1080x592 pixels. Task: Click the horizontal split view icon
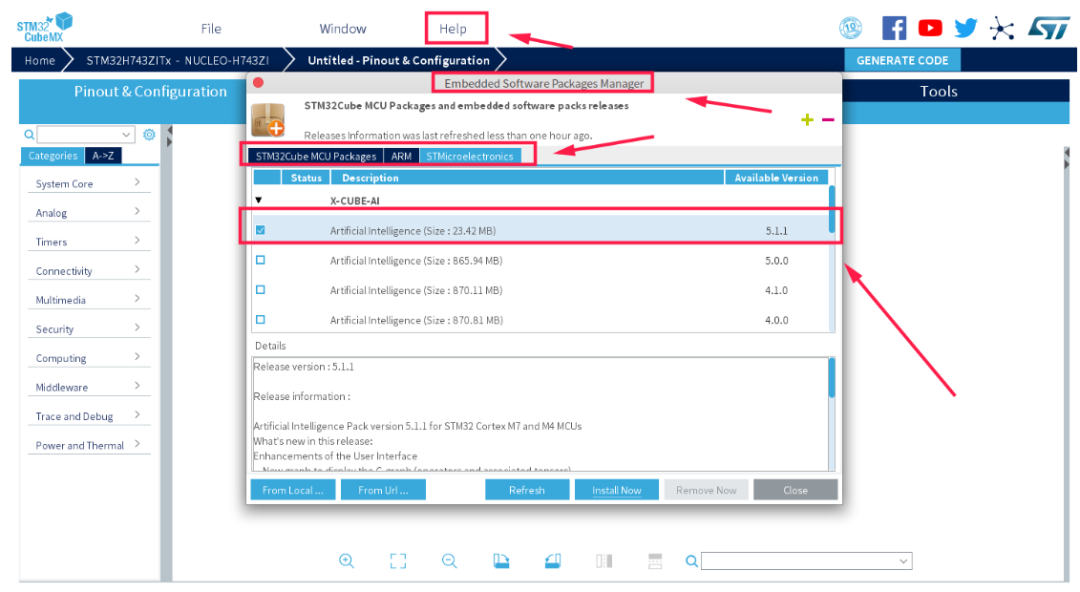(x=655, y=561)
